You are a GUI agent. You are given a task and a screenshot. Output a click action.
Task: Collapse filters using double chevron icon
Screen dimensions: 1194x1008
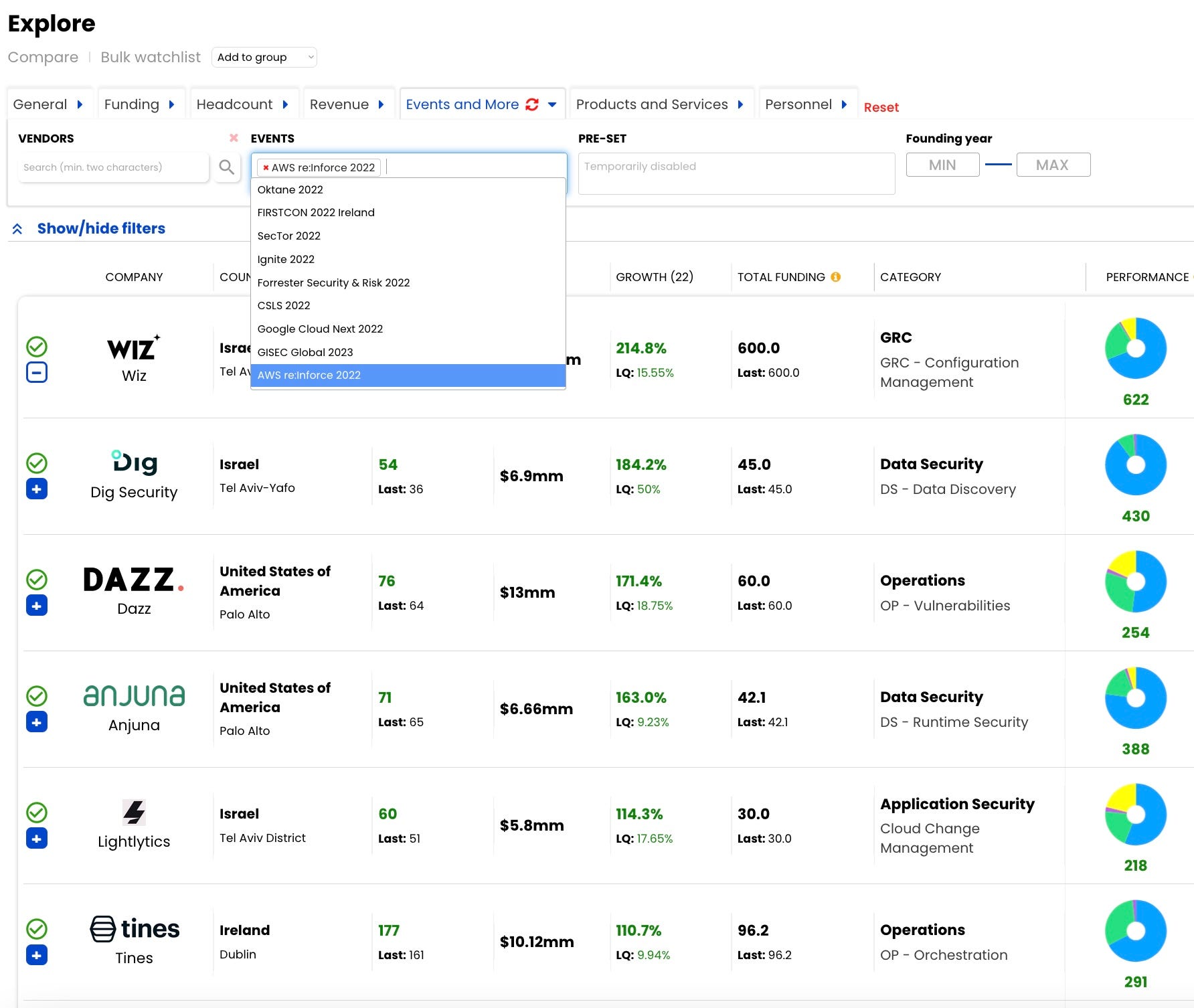17,229
